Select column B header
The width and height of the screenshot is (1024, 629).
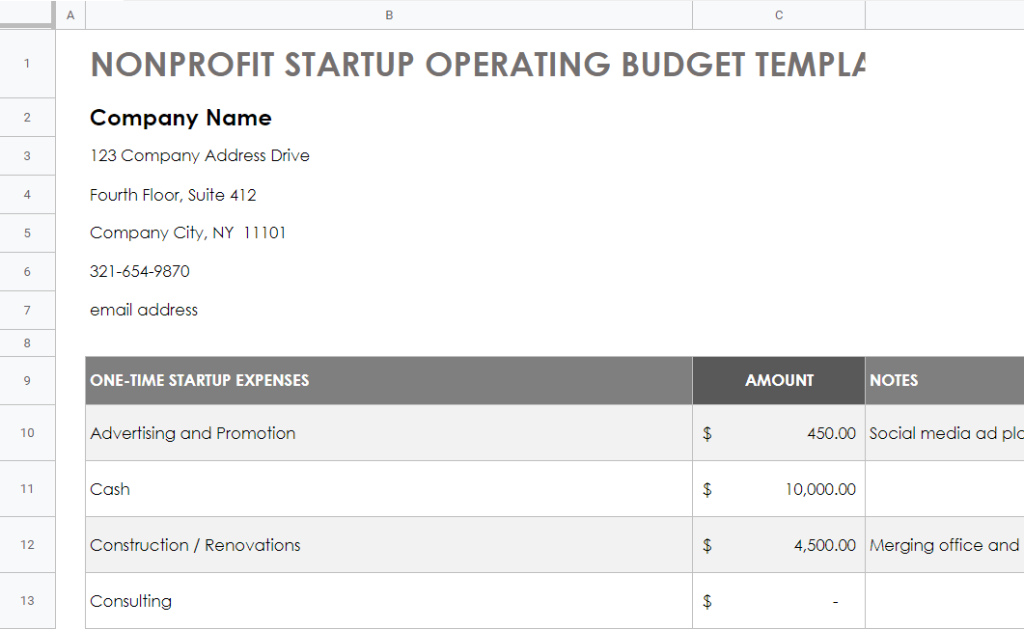tap(388, 15)
